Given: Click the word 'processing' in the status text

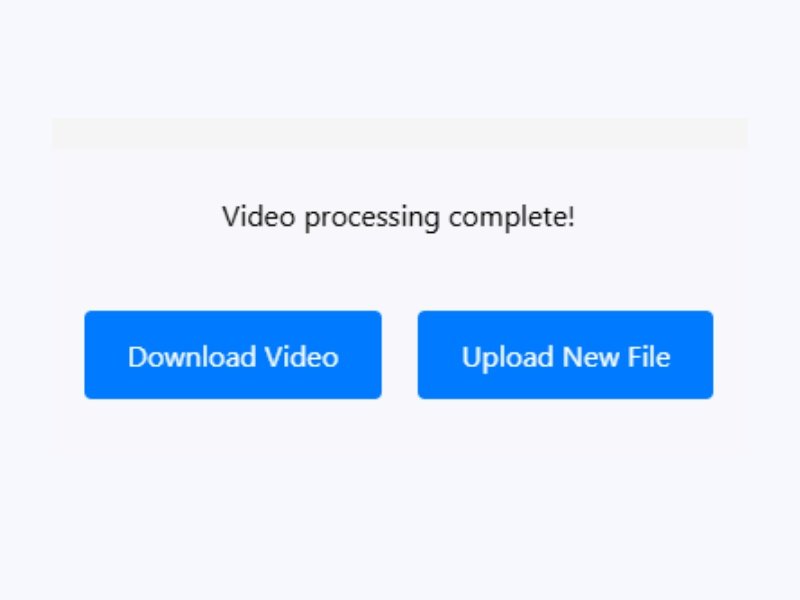Looking at the screenshot, I should pos(372,218).
